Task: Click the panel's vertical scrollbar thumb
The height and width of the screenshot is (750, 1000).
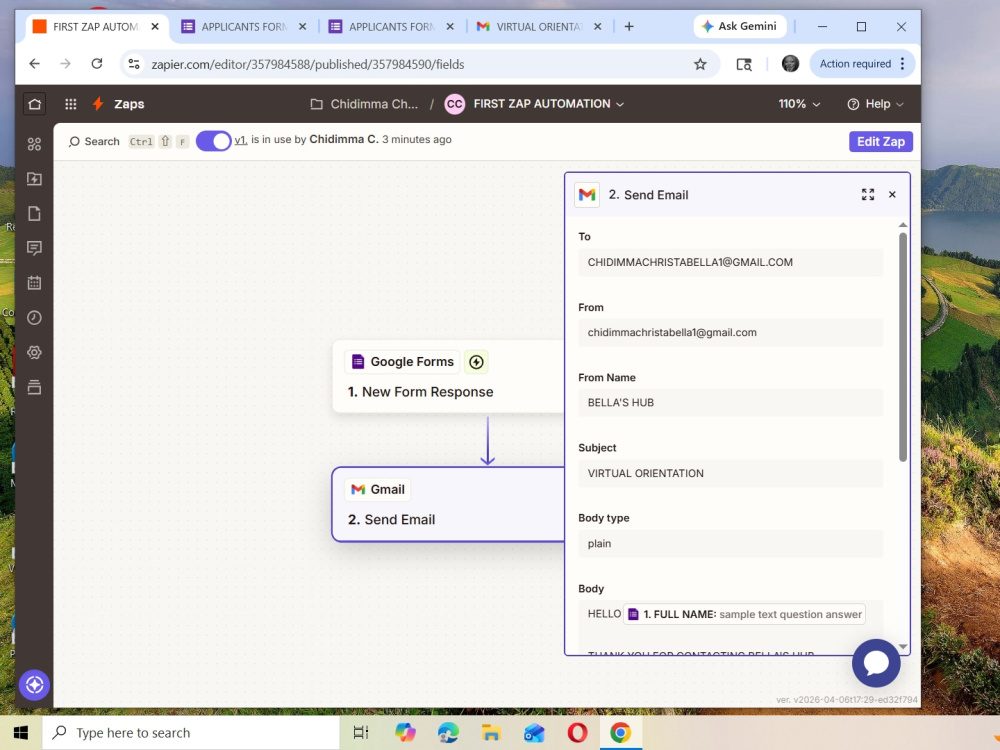Action: 902,347
